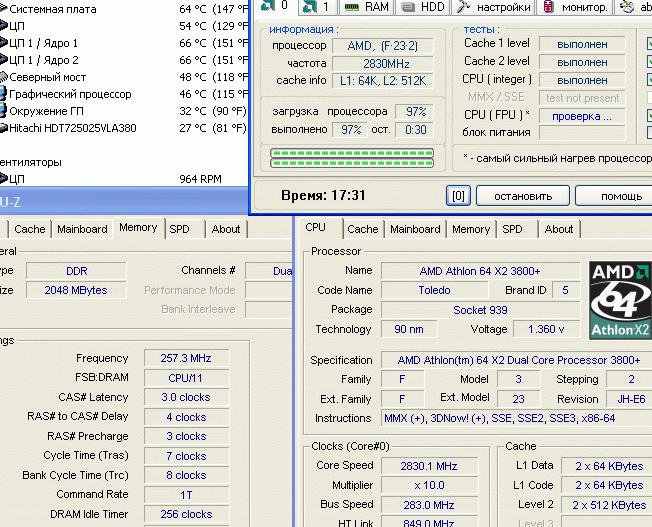This screenshot has height=527, width=652.
Task: Switch to SPD tab in left CPU-Z window
Action: pyautogui.click(x=179, y=229)
